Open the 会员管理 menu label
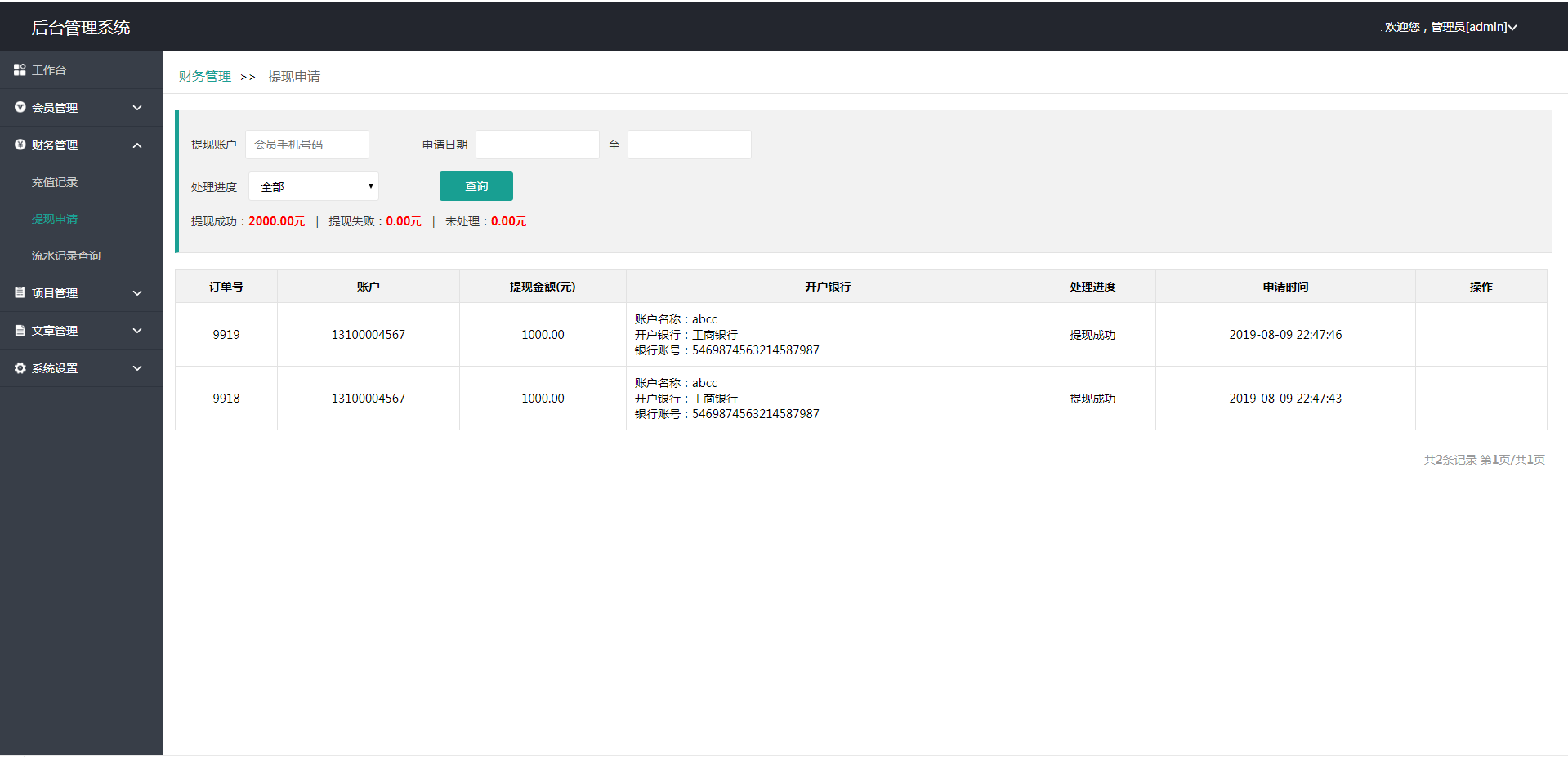This screenshot has height=757, width=1568. pos(55,108)
